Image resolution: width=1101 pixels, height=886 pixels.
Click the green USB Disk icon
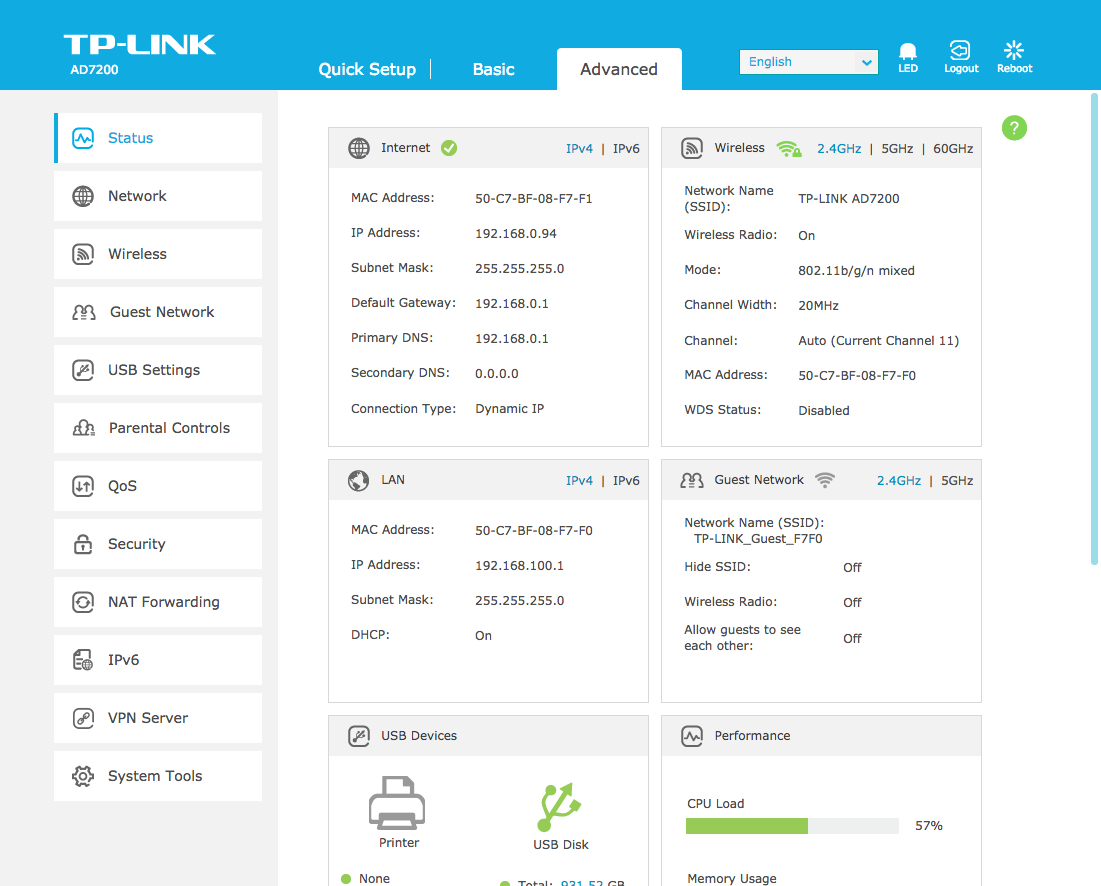pos(560,808)
